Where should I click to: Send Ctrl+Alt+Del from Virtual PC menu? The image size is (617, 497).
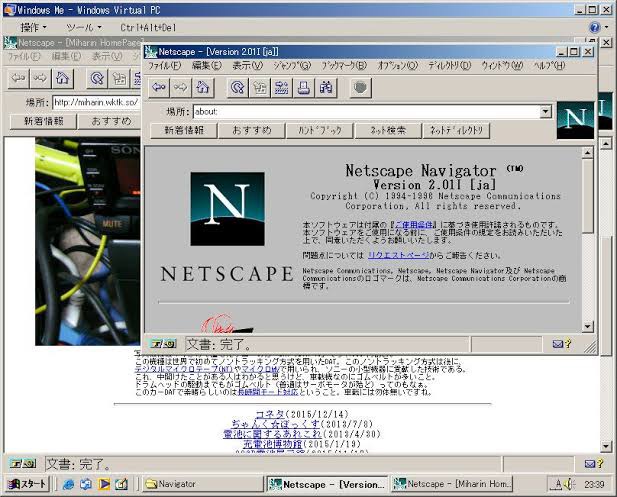pyautogui.click(x=148, y=27)
